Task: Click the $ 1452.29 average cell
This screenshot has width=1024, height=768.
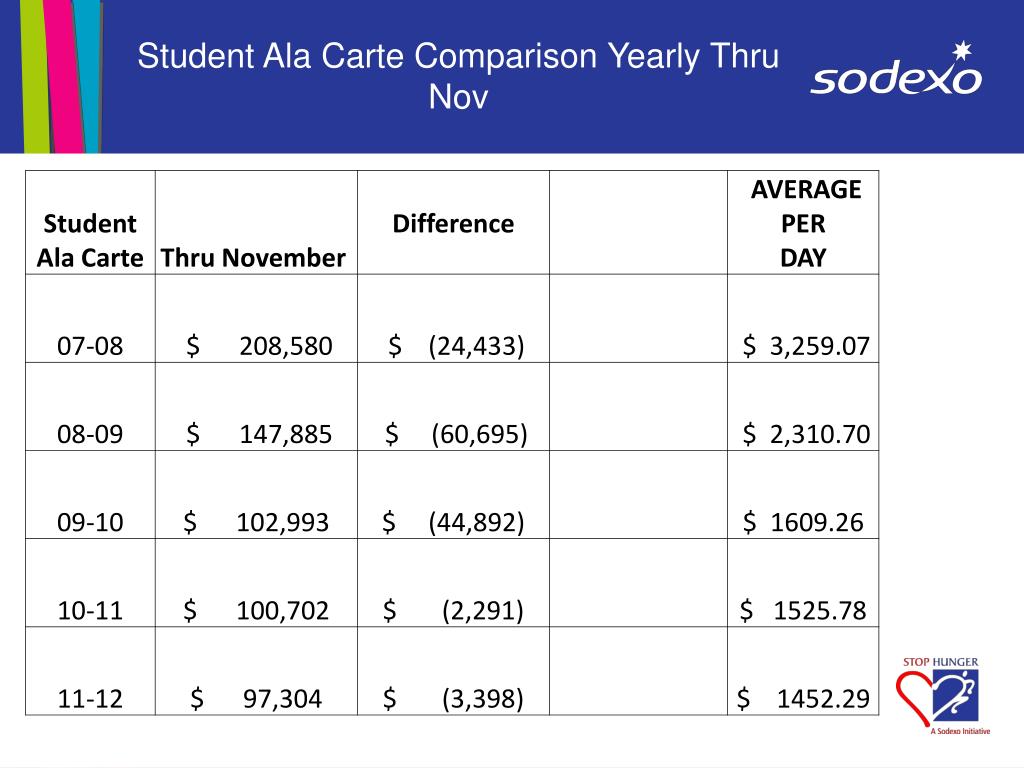Action: (803, 671)
